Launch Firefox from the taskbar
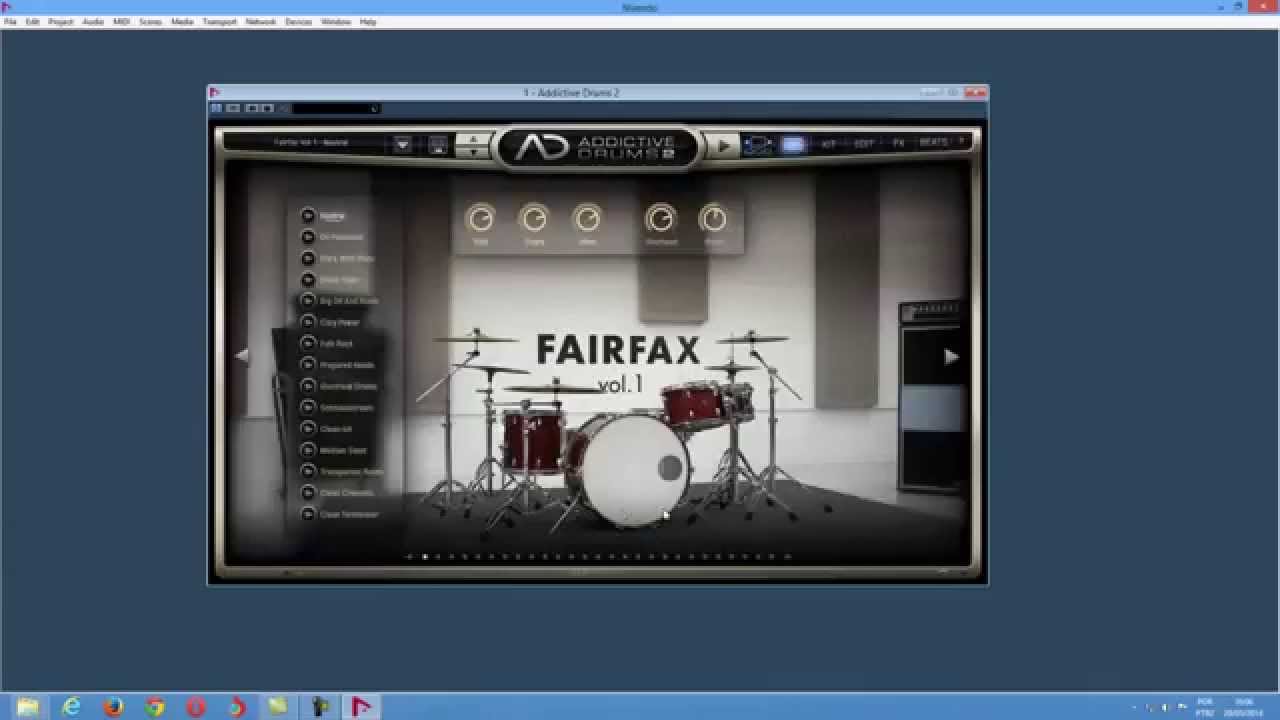This screenshot has height=720, width=1280. [x=113, y=707]
